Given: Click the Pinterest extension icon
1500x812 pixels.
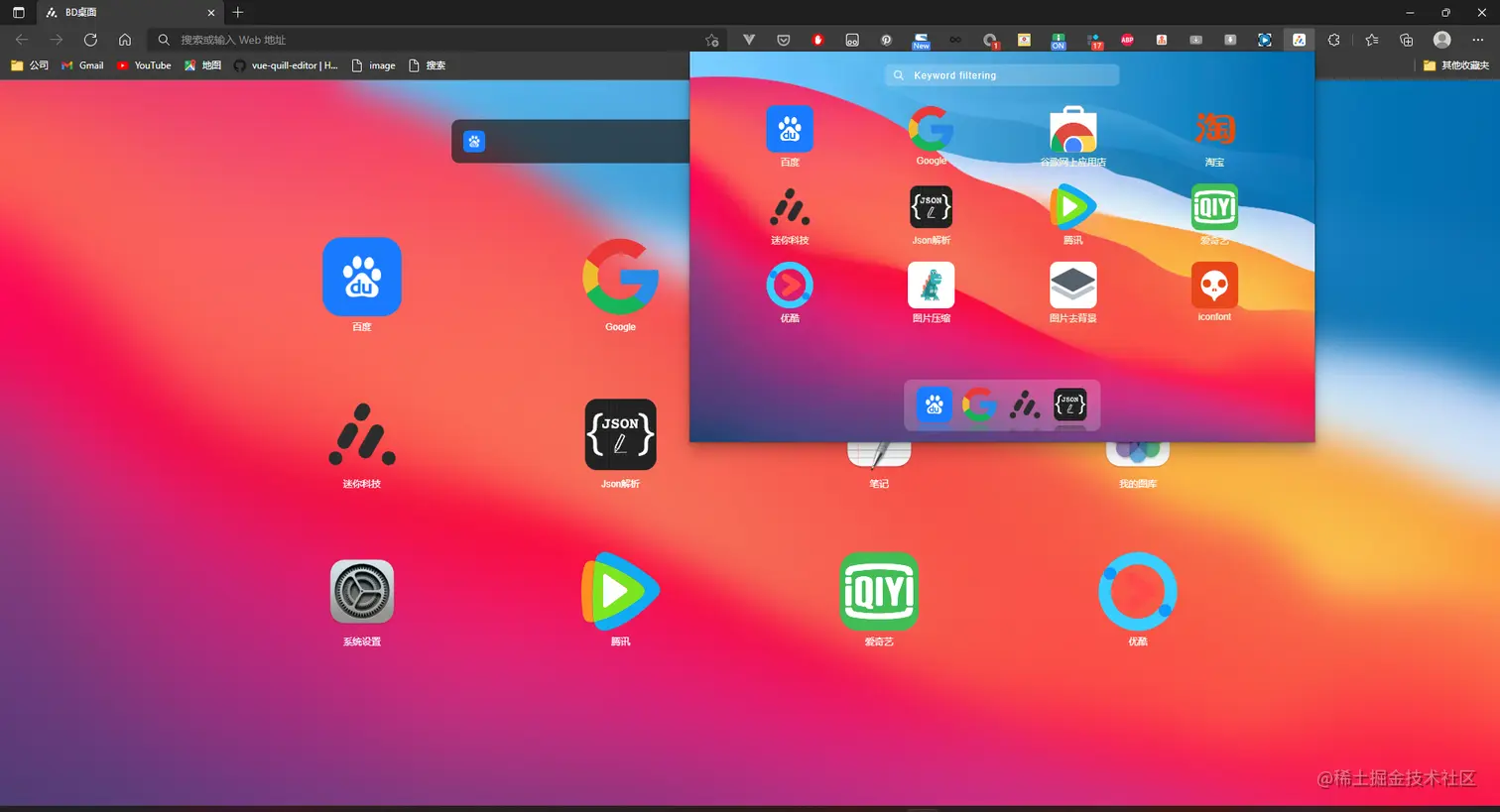Looking at the screenshot, I should point(887,40).
